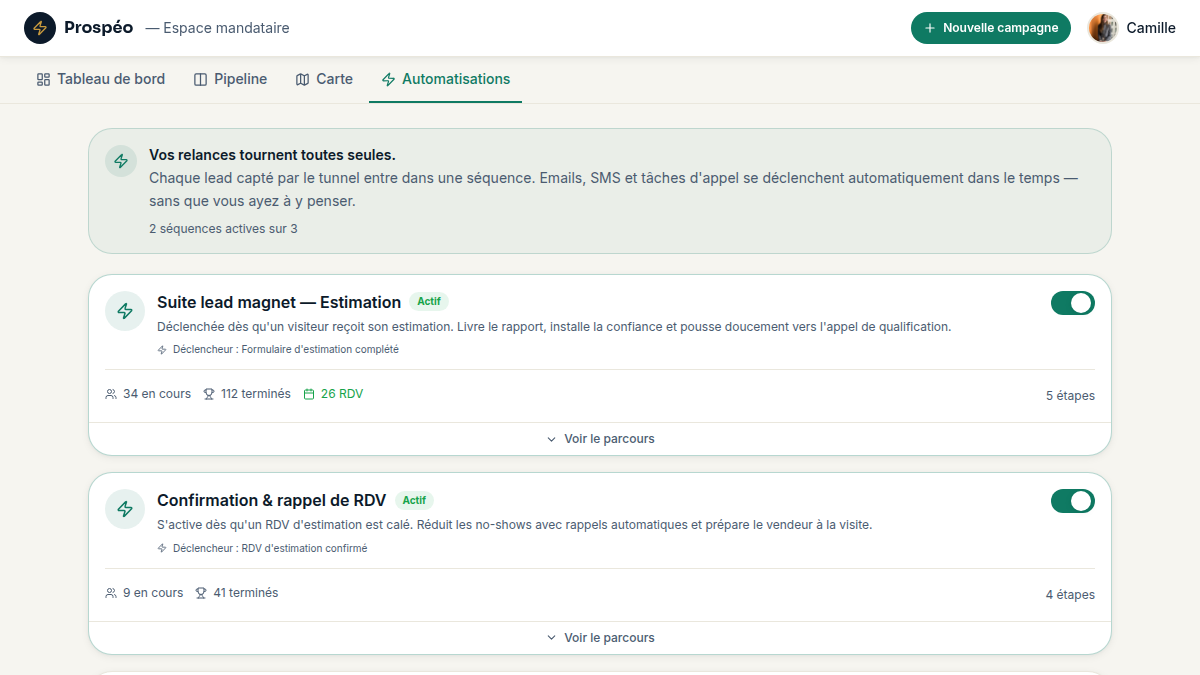Click the 5 étapes label
Viewport: 1200px width, 675px height.
1070,396
